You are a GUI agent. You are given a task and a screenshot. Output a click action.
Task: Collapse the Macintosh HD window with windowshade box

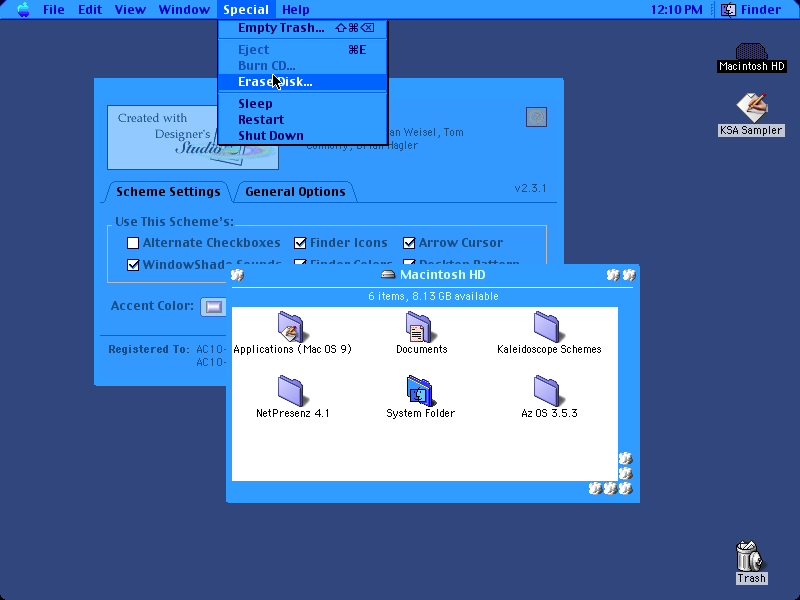coord(629,275)
